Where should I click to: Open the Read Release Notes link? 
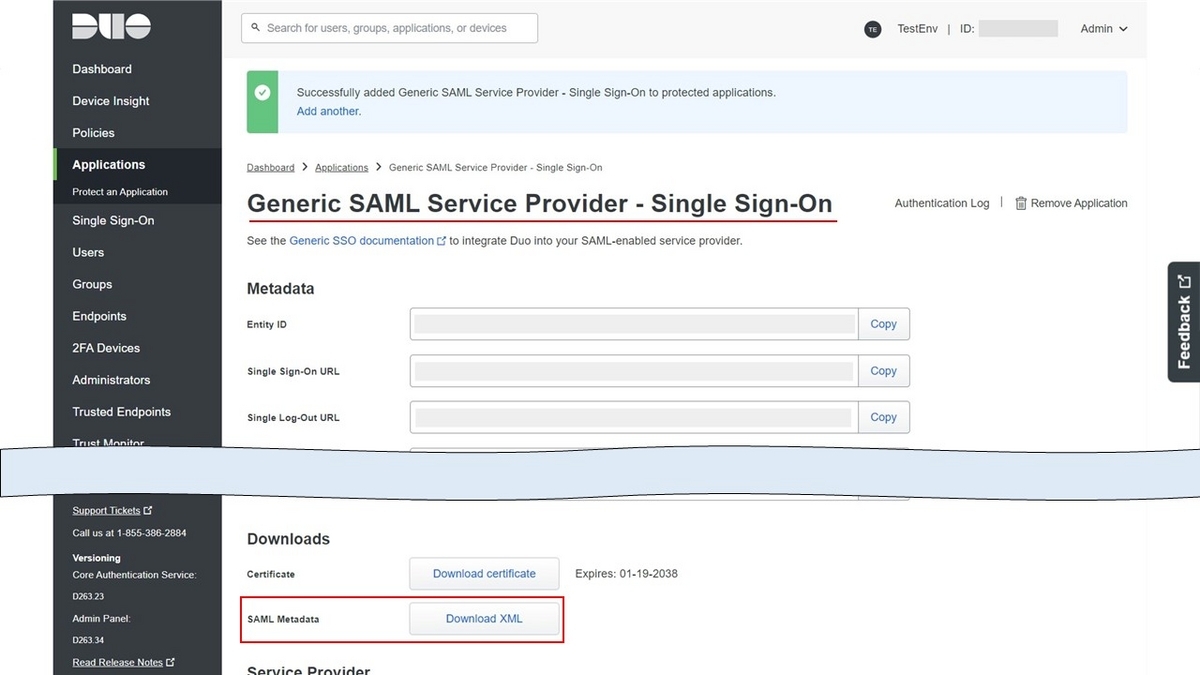tap(123, 663)
